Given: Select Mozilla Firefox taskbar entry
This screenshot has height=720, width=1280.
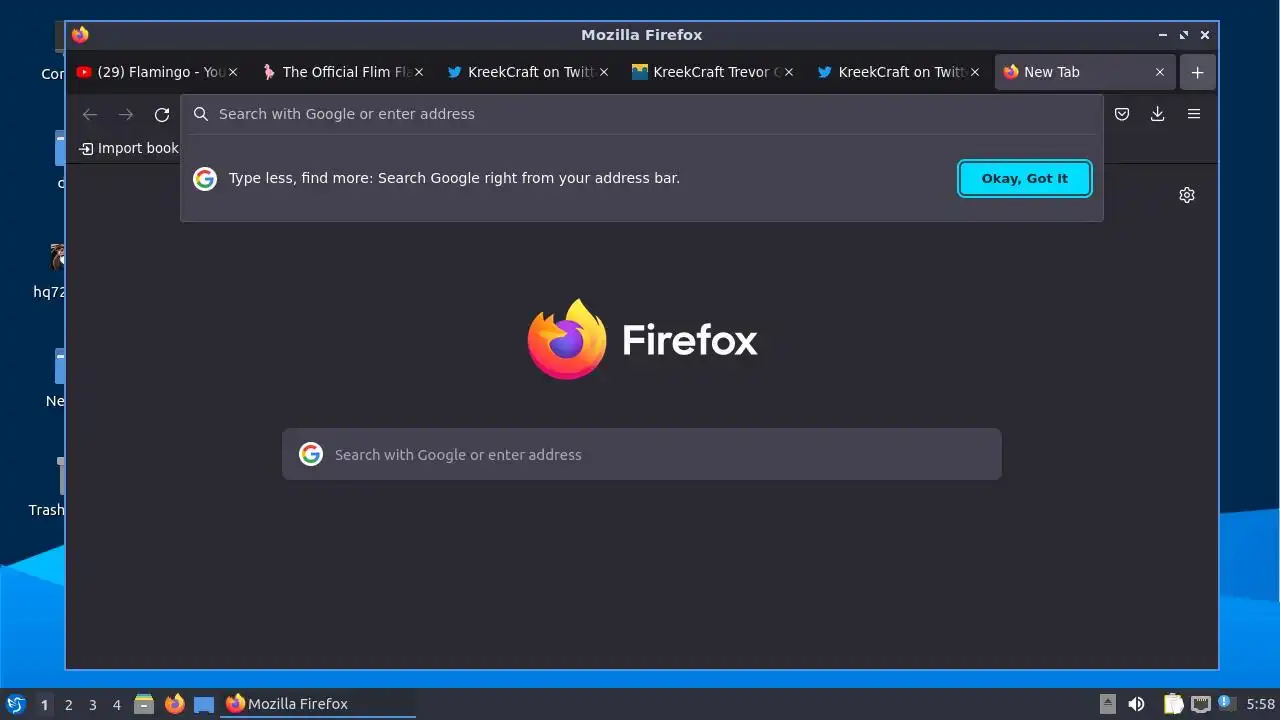Looking at the screenshot, I should pos(319,704).
